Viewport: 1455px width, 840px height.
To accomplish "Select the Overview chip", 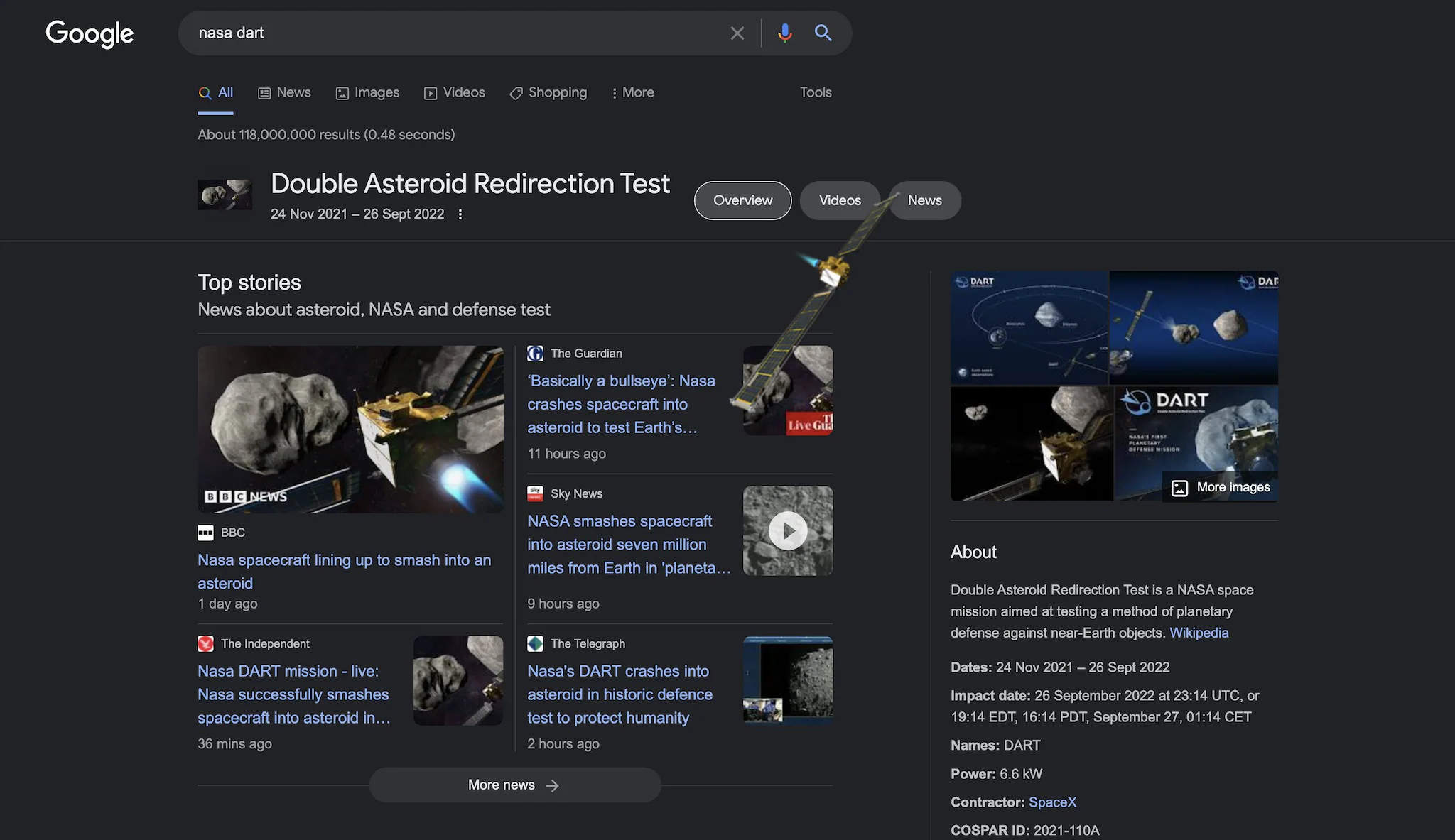I will point(742,201).
